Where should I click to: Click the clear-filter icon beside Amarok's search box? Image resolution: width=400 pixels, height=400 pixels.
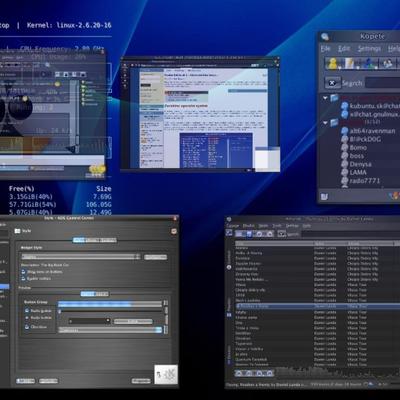(x=282, y=234)
